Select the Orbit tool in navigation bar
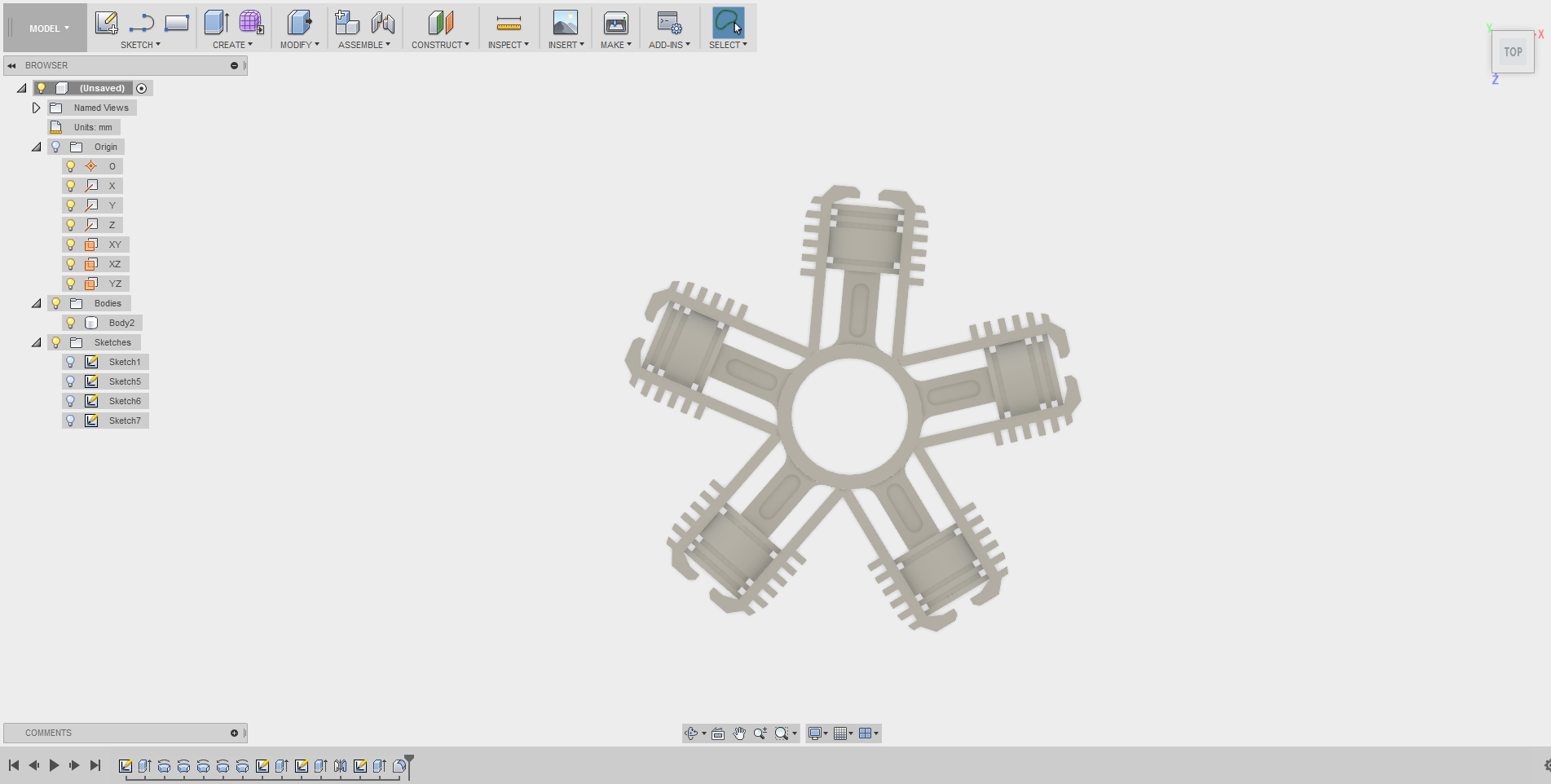 691,733
